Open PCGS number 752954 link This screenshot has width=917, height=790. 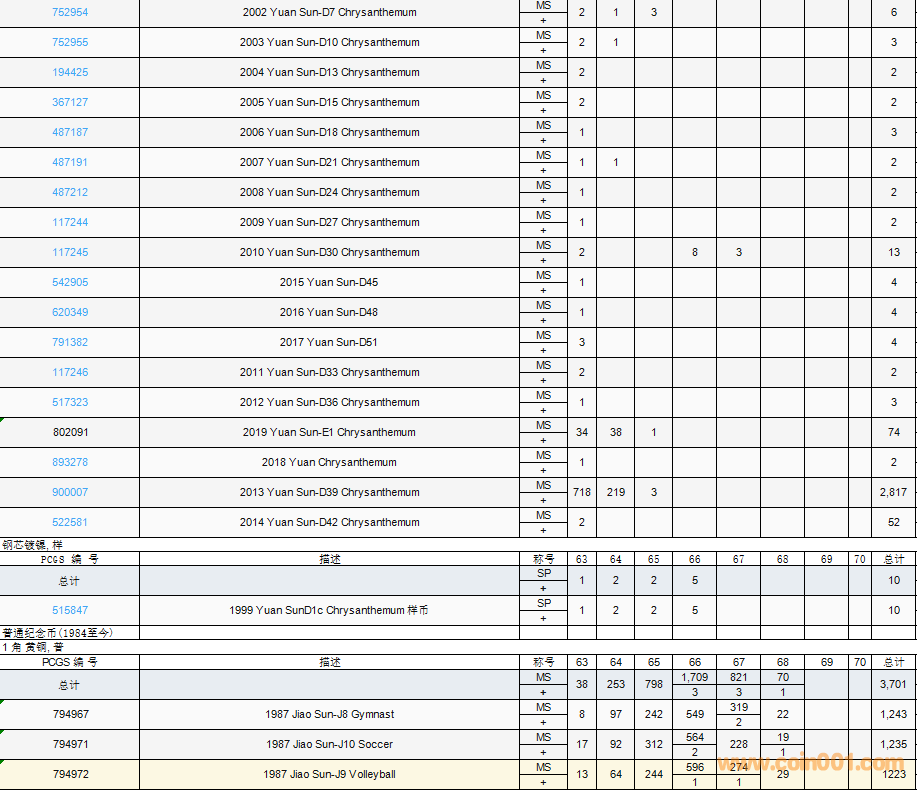70,12
